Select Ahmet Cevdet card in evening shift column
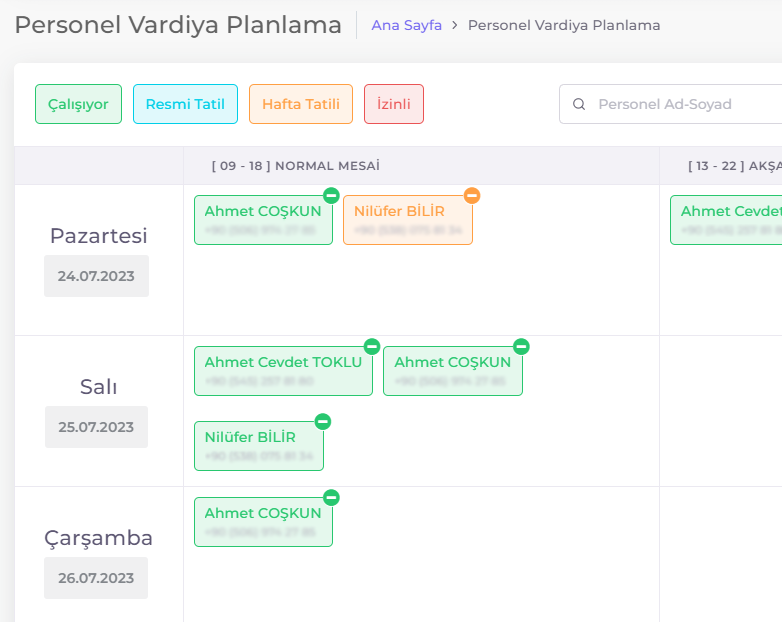This screenshot has height=622, width=782. [x=726, y=220]
